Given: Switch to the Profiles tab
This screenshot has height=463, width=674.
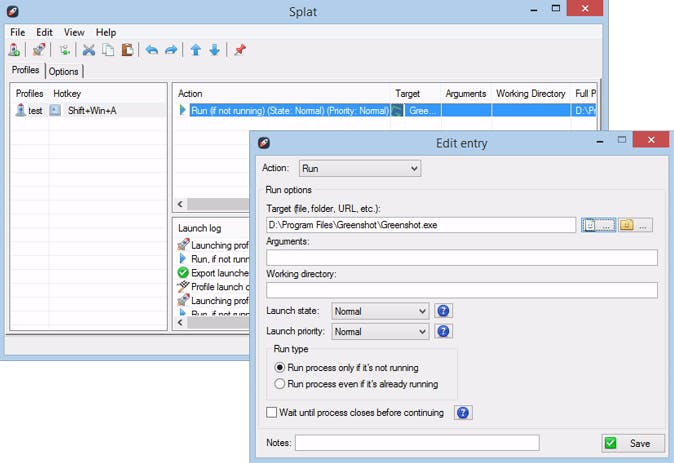Looking at the screenshot, I should click(26, 70).
